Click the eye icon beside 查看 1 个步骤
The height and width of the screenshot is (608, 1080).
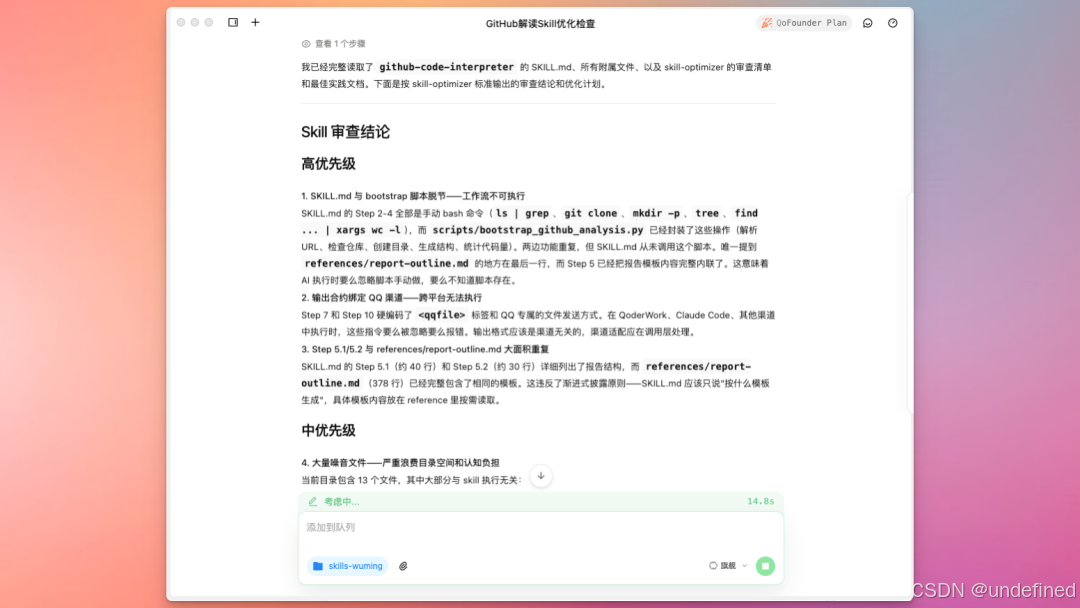pos(306,43)
